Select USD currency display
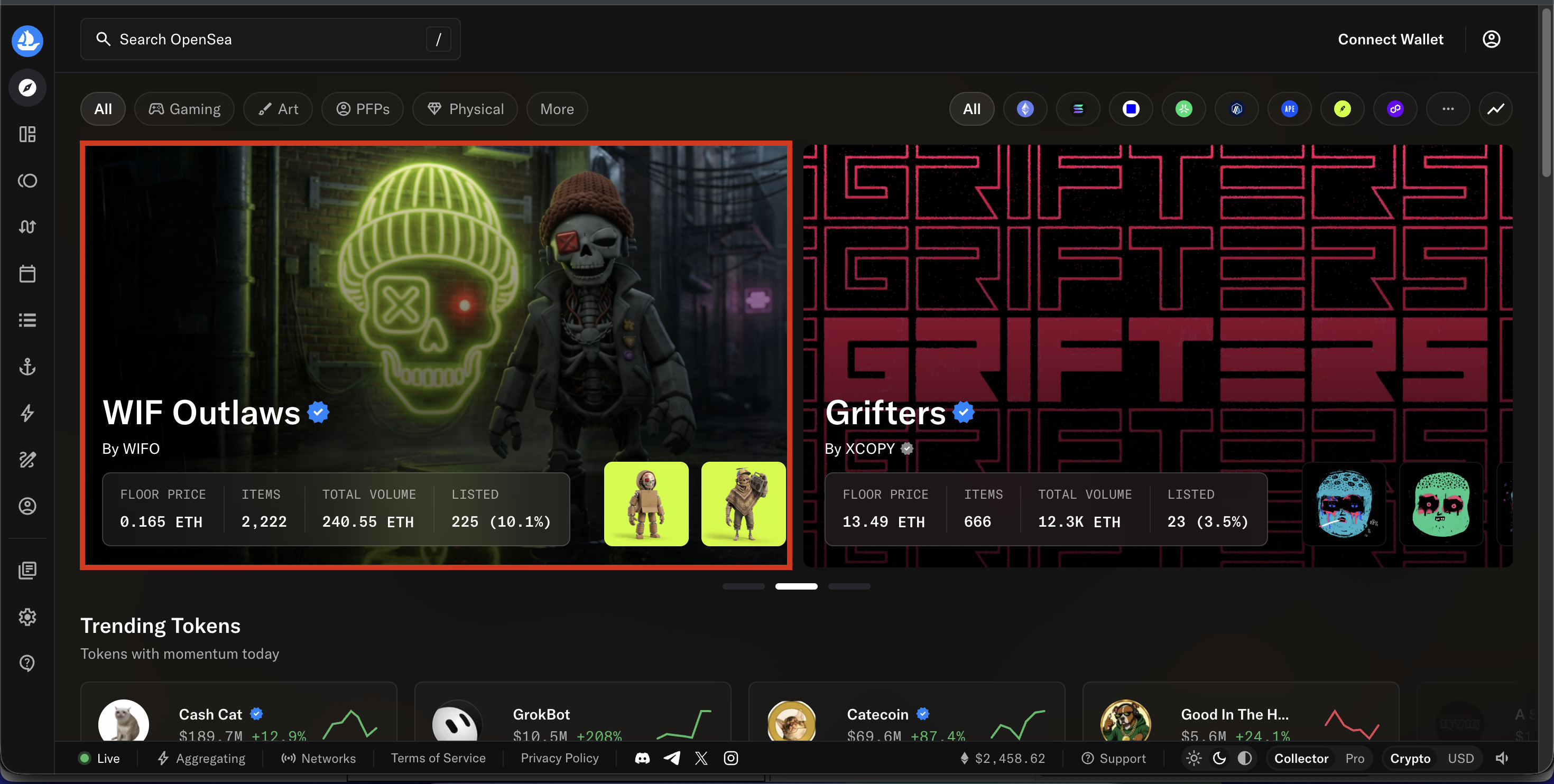 1460,758
